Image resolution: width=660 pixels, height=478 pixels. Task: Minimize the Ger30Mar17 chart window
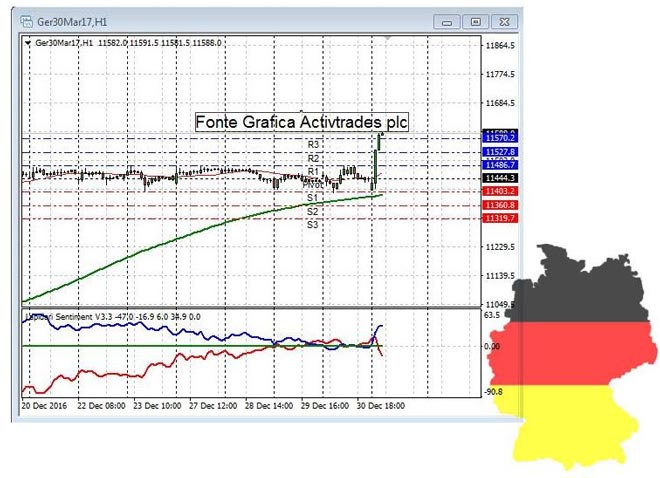(x=450, y=20)
